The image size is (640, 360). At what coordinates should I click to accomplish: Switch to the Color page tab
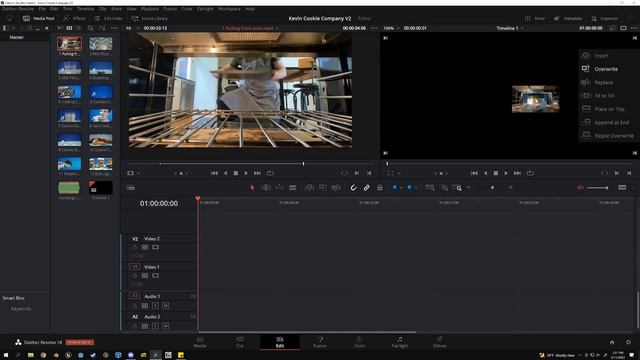pos(359,342)
